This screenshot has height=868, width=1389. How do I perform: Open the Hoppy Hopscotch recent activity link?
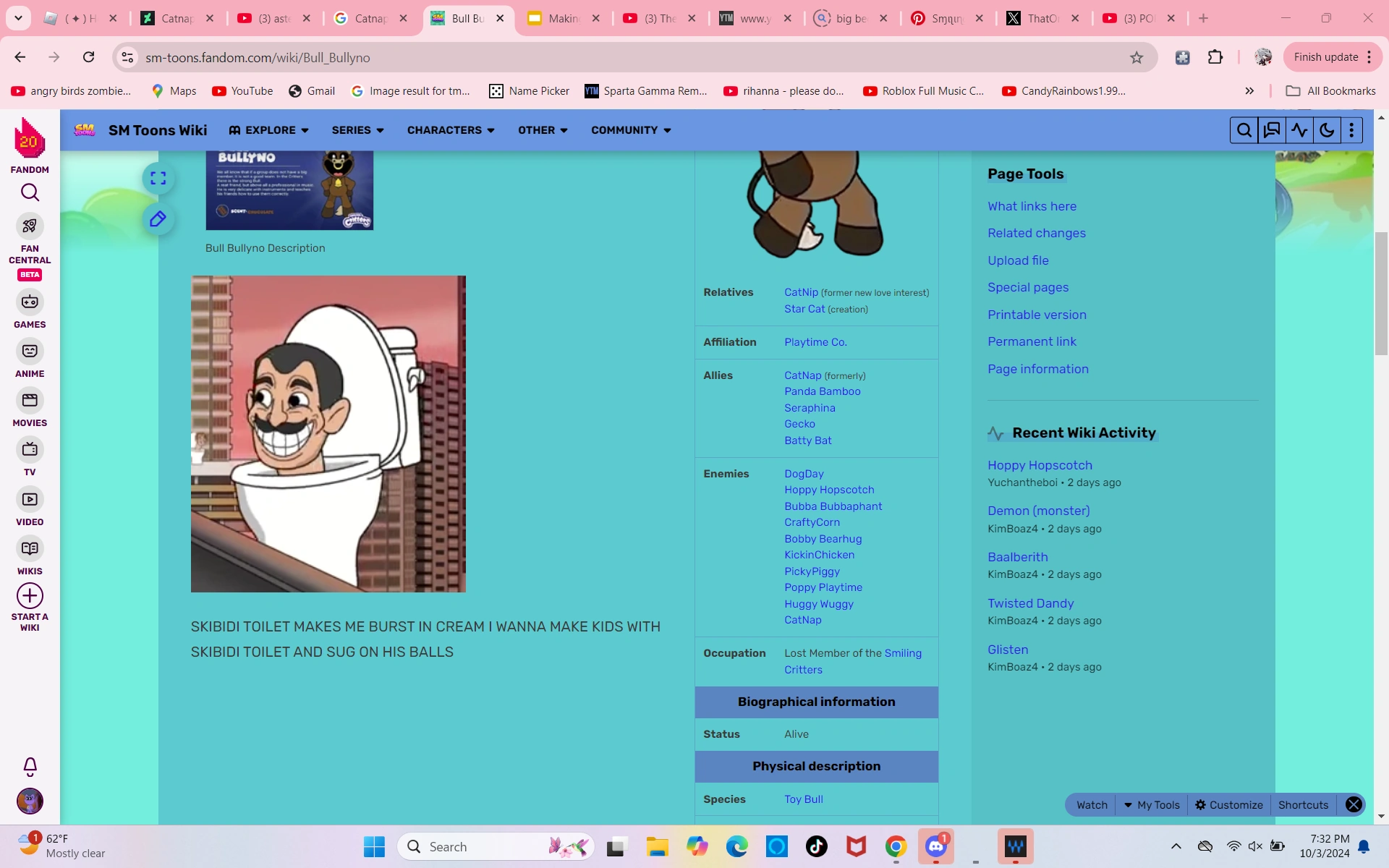(1040, 465)
